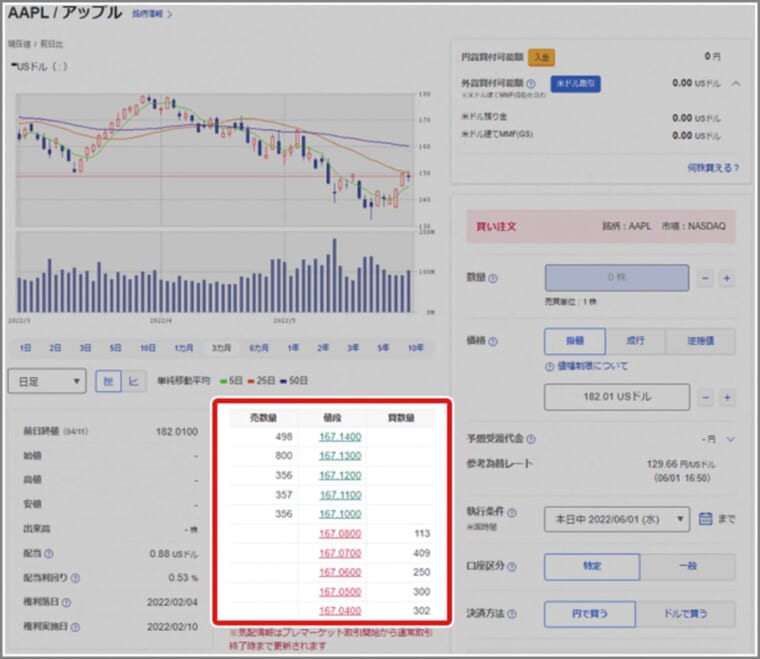
Task: Click ask price 167.1400 in order book
Action: point(340,437)
